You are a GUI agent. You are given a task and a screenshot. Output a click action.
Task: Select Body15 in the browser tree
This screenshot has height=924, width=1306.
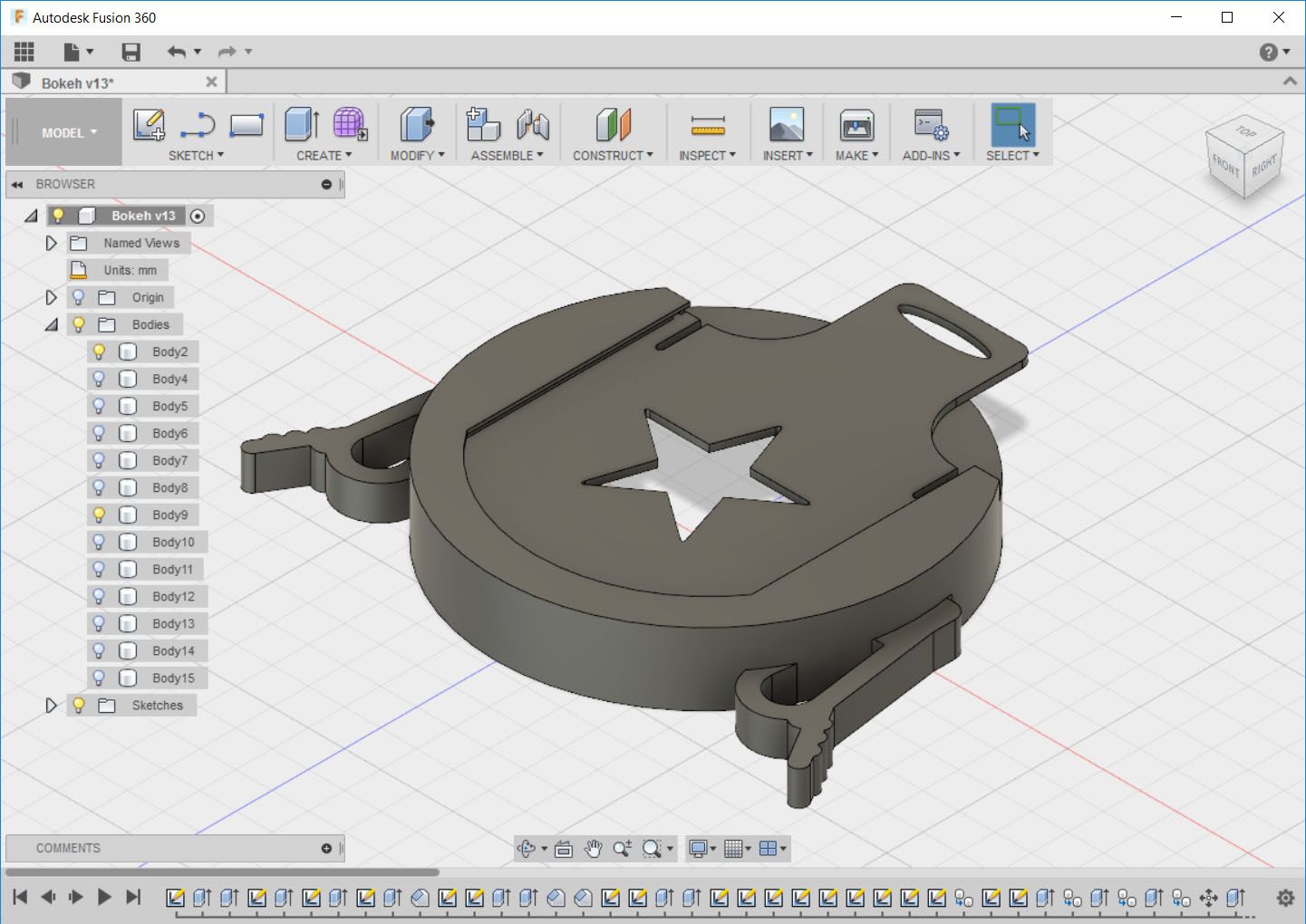173,678
